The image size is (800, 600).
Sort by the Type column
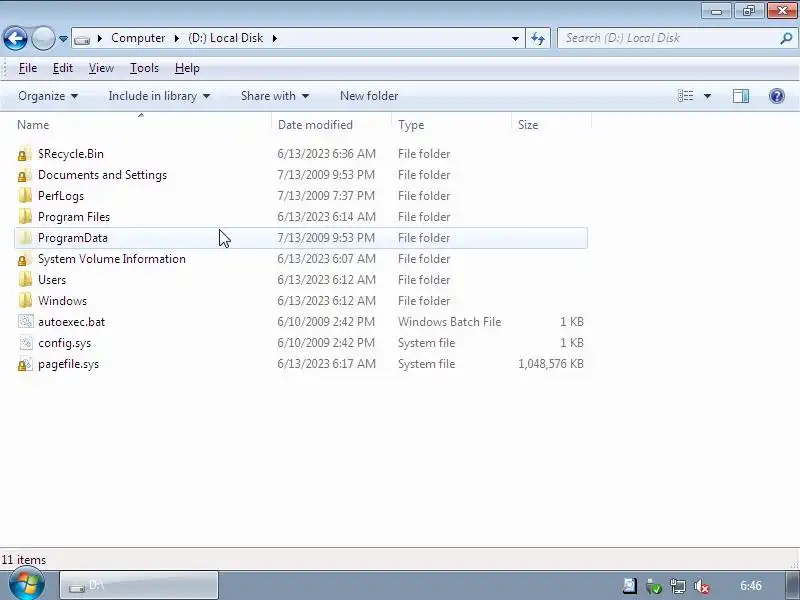452,125
